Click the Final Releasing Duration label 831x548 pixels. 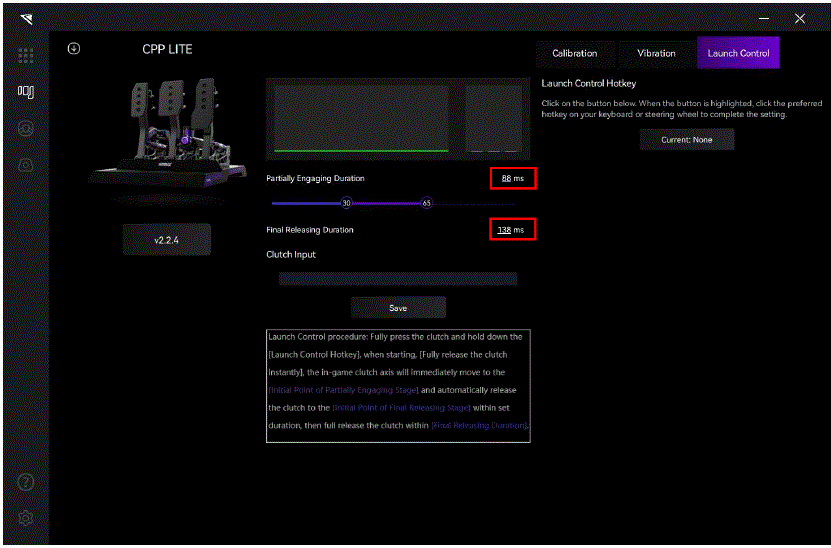(310, 229)
